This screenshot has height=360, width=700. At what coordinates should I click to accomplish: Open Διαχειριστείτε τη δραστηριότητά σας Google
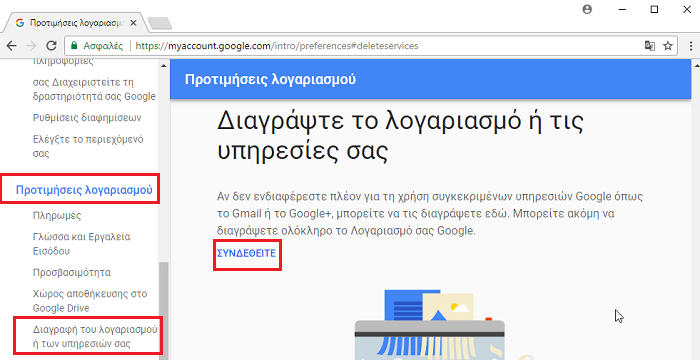coord(94,89)
